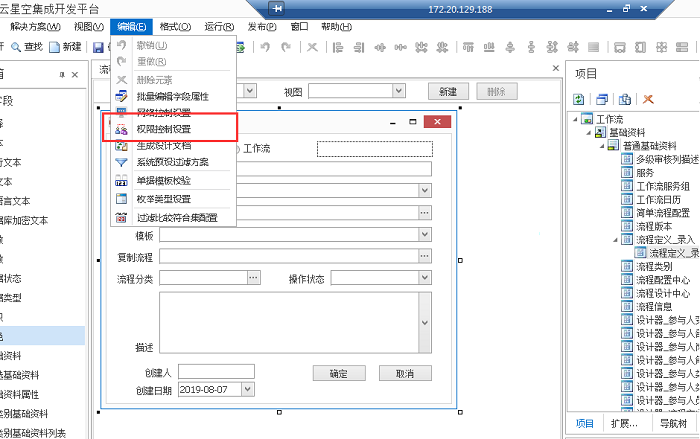Close the left field panel with its X
Screen dimensions: 700x439
pos(75,75)
